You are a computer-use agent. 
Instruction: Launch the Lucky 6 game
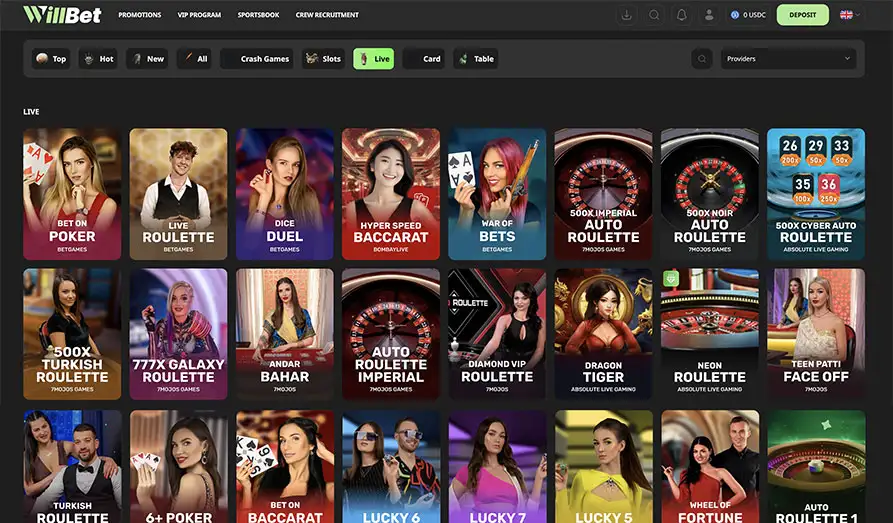coord(391,467)
